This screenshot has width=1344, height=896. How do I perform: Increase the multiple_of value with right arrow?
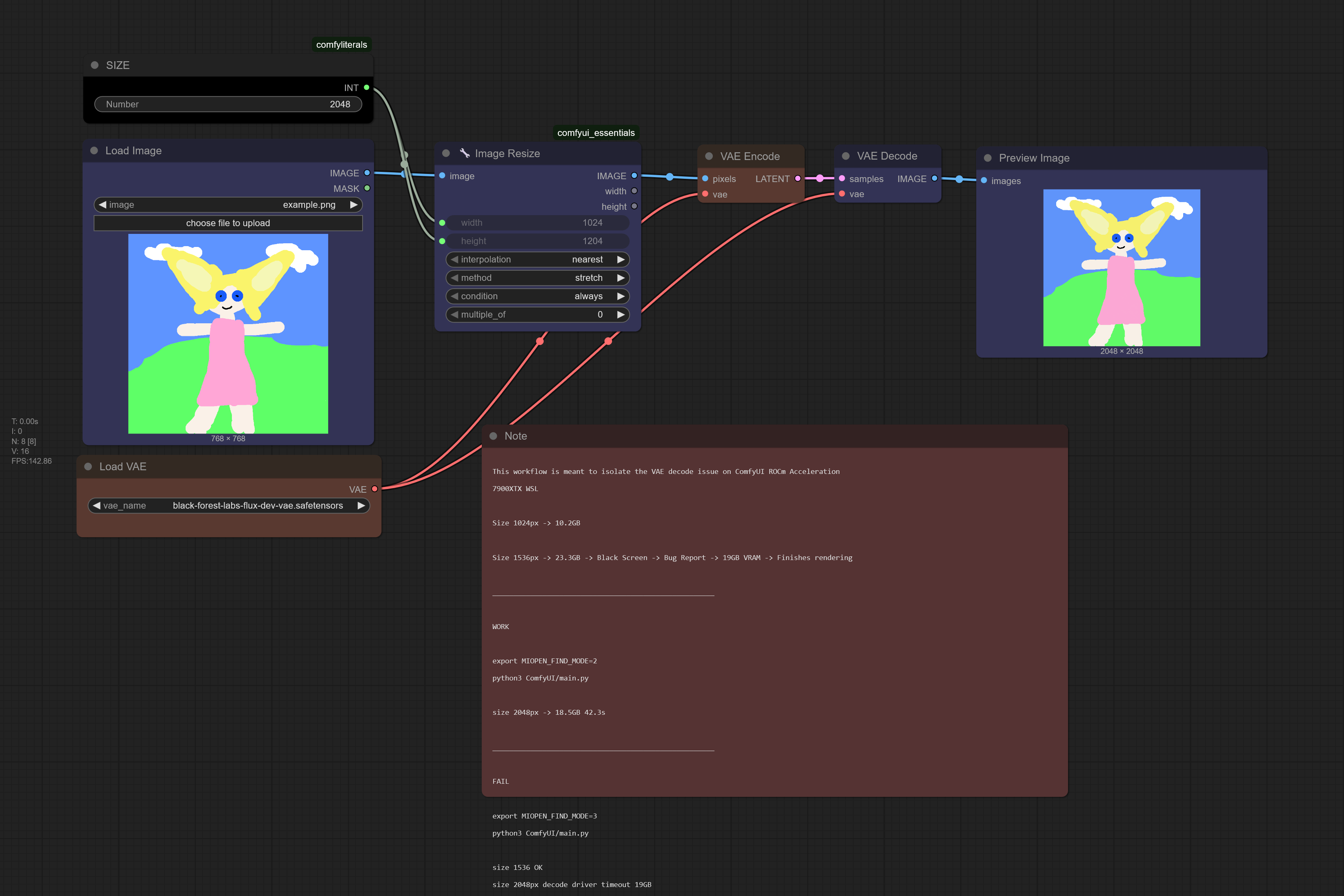click(621, 314)
